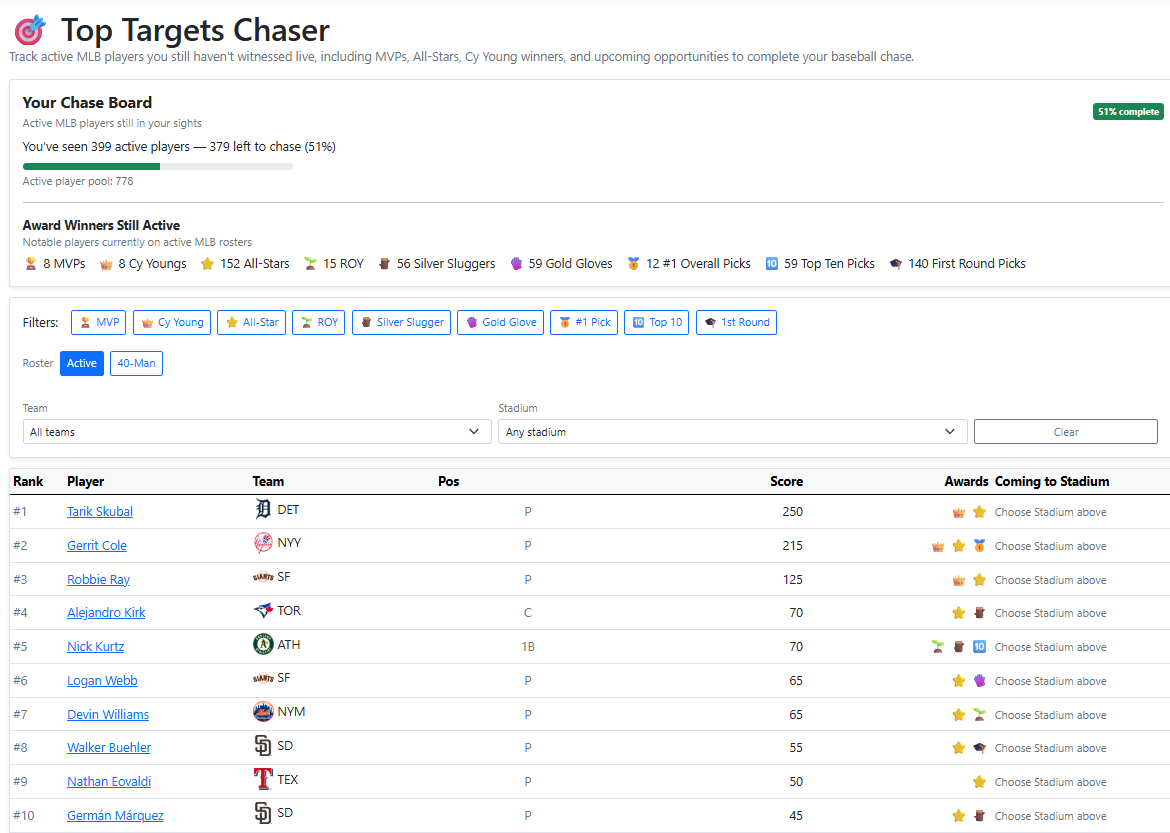Click 'Active player pool: 778' text
Screen dimensions: 1170x833
click(x=78, y=181)
